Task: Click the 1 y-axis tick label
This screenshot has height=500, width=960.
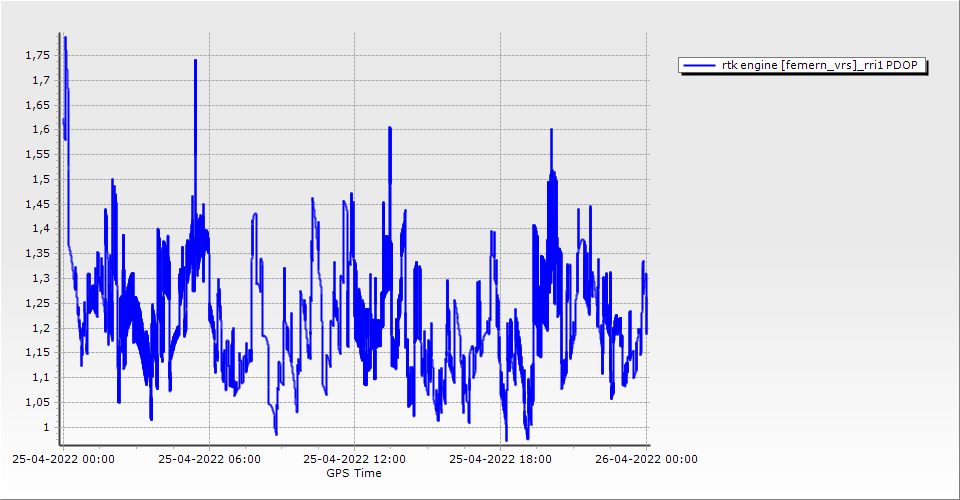Action: tap(45, 427)
